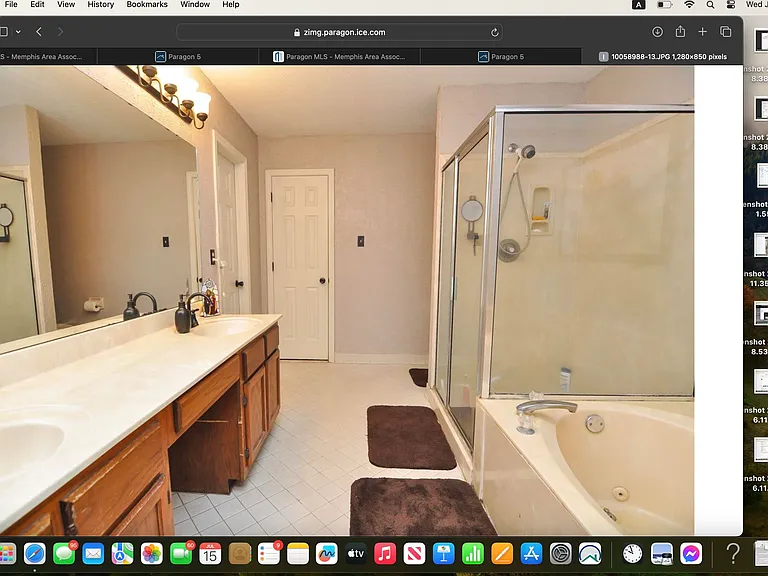Open Keynote from the dock

[444, 554]
